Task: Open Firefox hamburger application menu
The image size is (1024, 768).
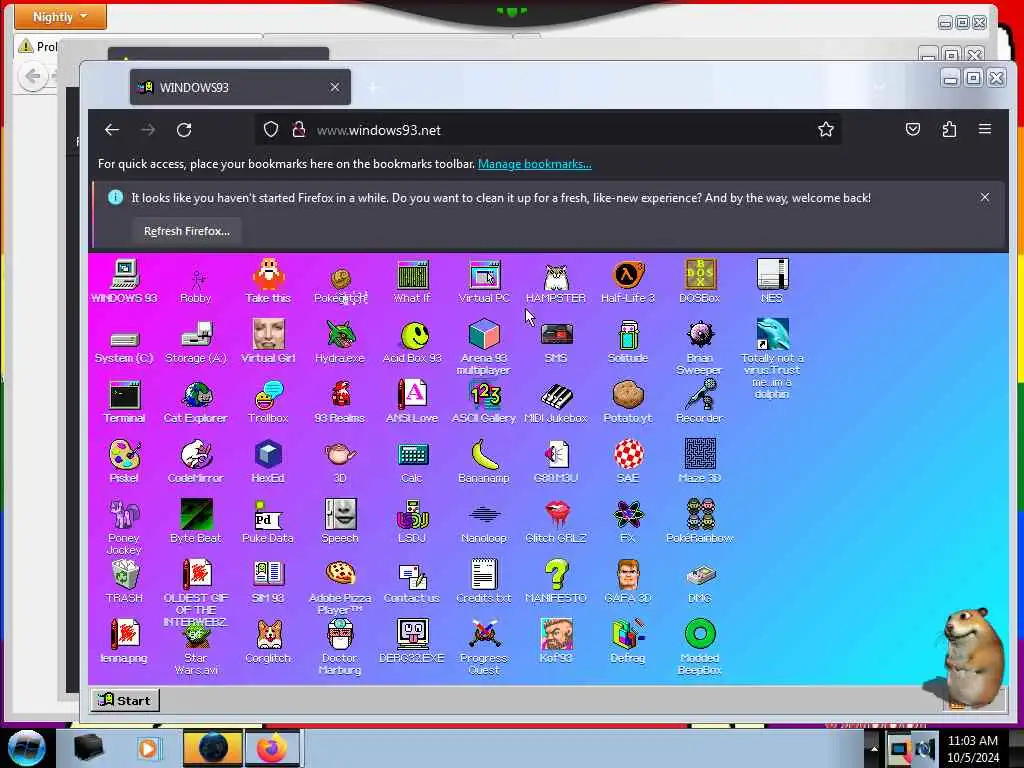Action: (x=985, y=129)
